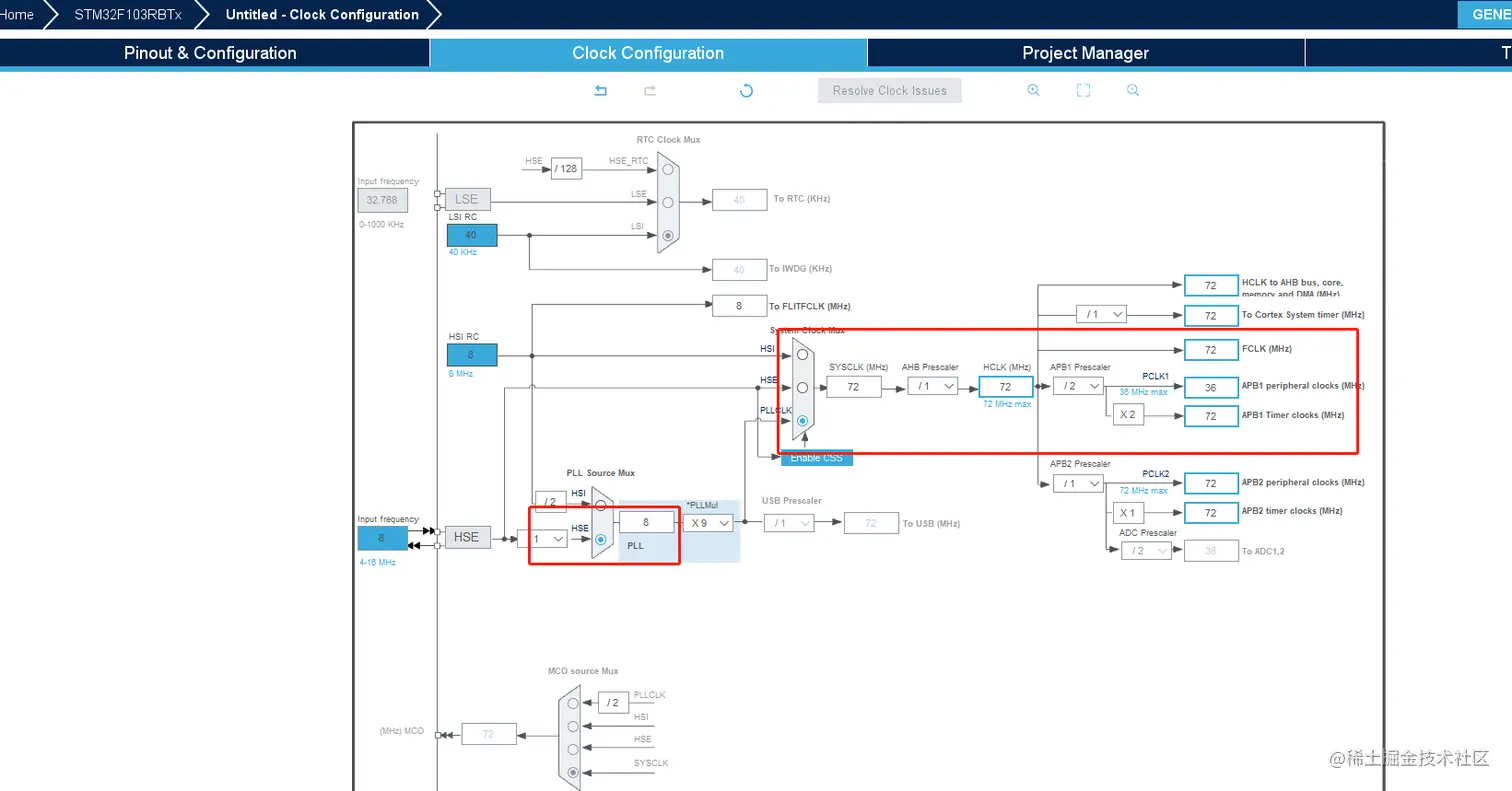Select HSE in the MCO source Mux

point(573,749)
